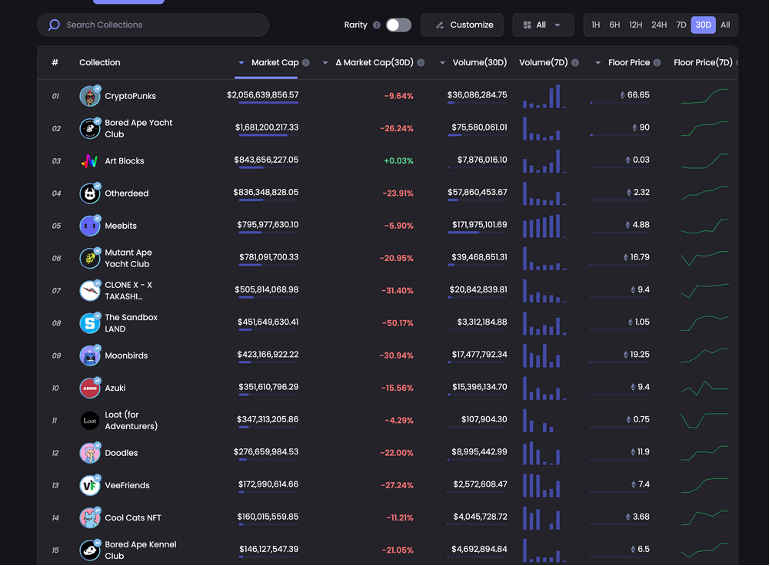Click the Market Cap info icon
Image resolution: width=770 pixels, height=566 pixels.
click(x=306, y=62)
